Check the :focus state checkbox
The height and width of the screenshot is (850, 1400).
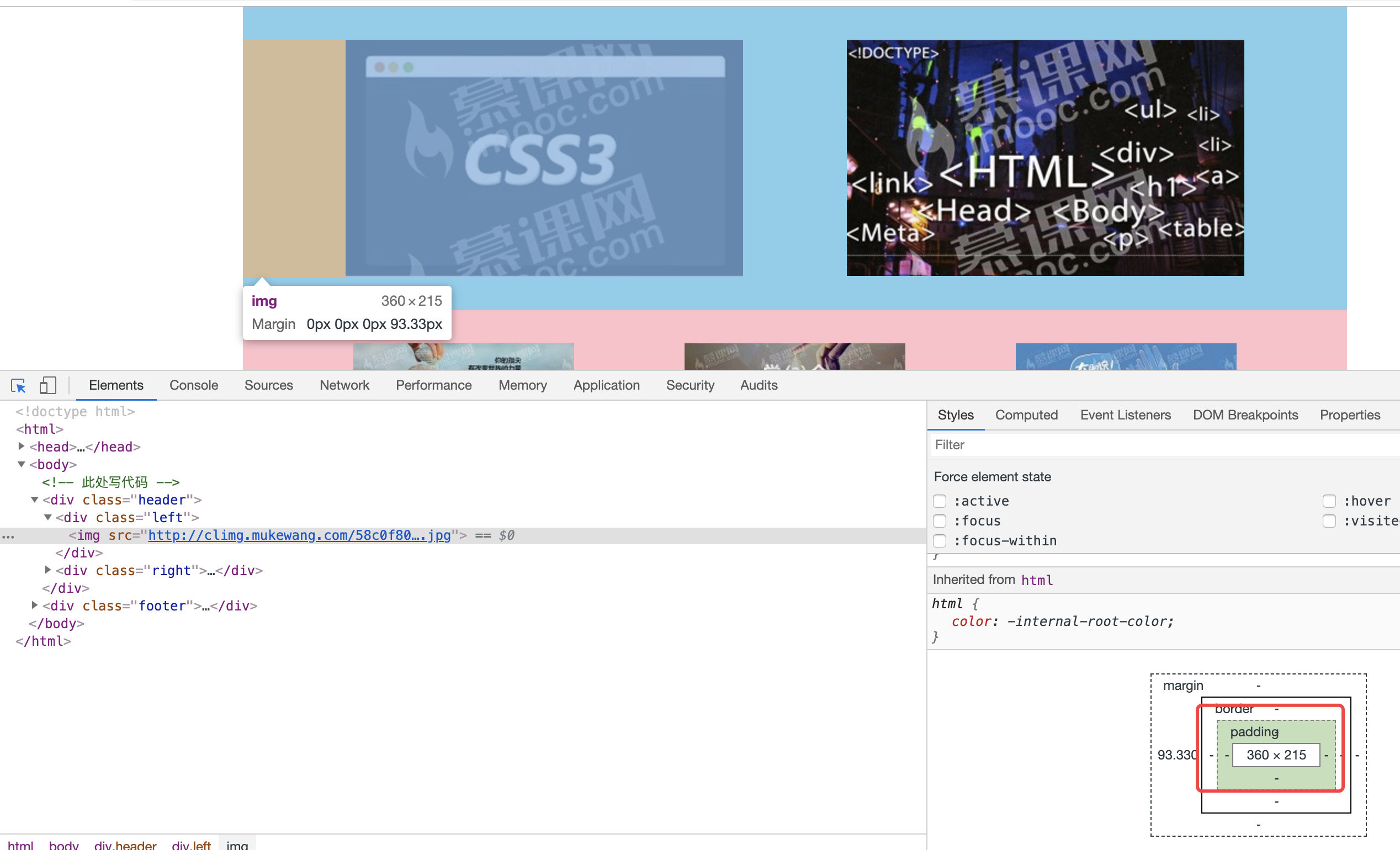point(940,521)
